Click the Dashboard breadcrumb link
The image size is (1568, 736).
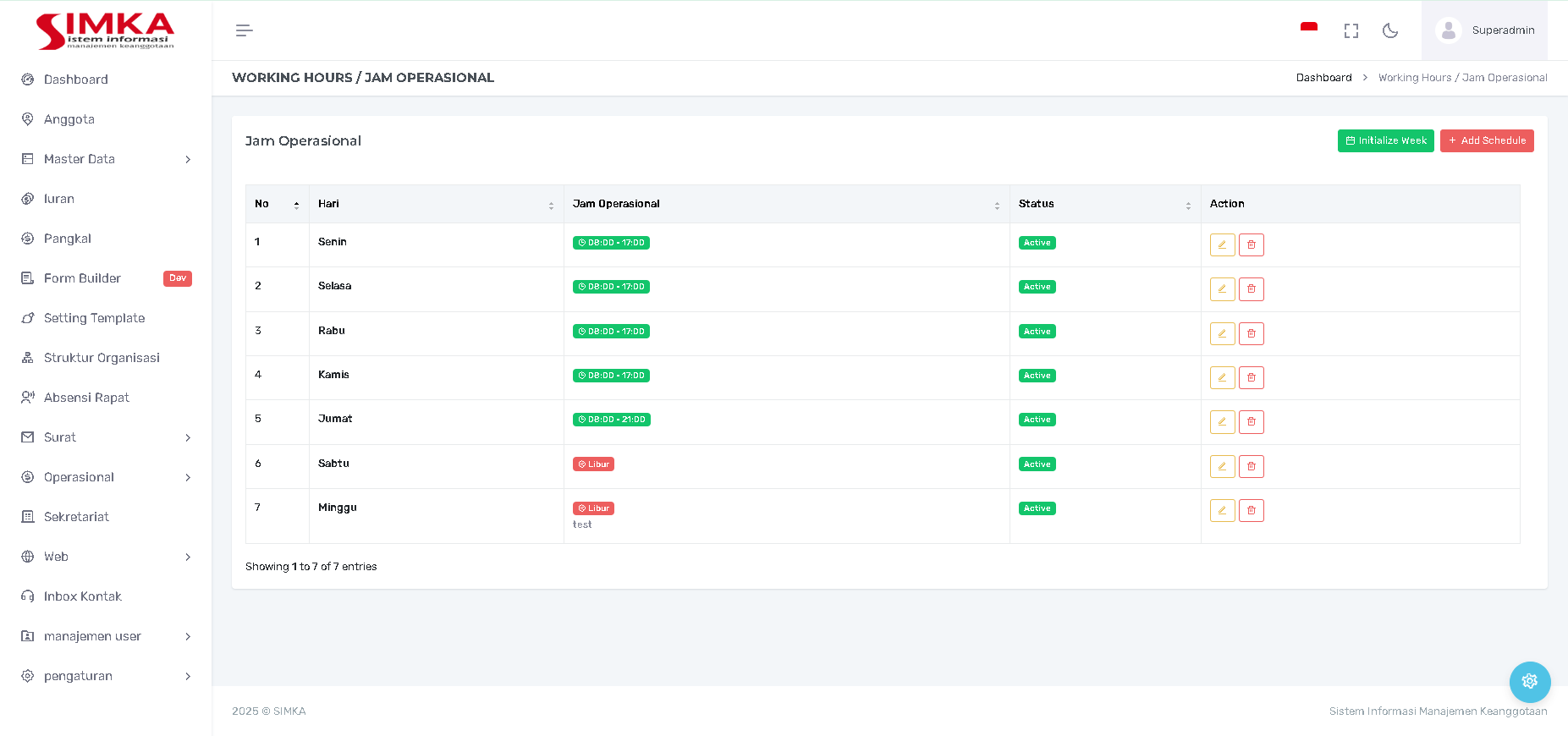(x=1323, y=78)
